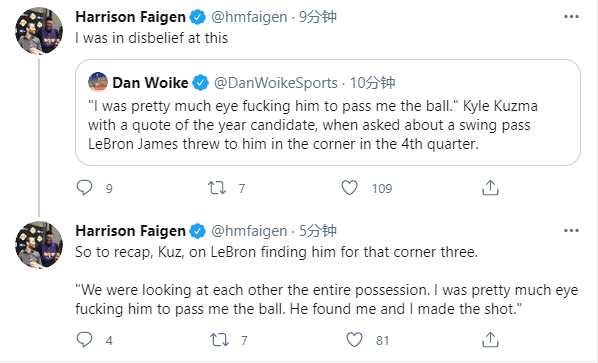Open @DanWoikeSports handle link
The width and height of the screenshot is (598, 363).
click(x=275, y=83)
